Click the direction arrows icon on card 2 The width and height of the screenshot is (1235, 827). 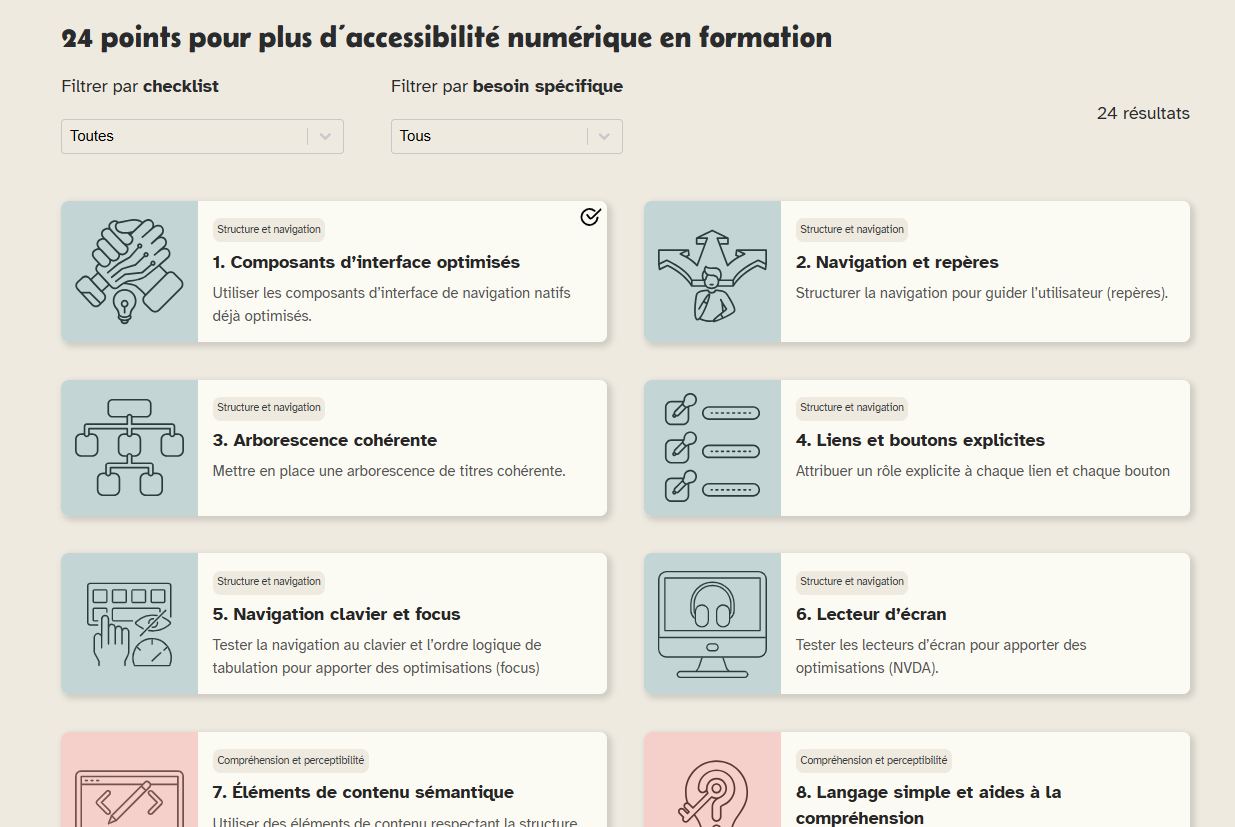tap(712, 273)
